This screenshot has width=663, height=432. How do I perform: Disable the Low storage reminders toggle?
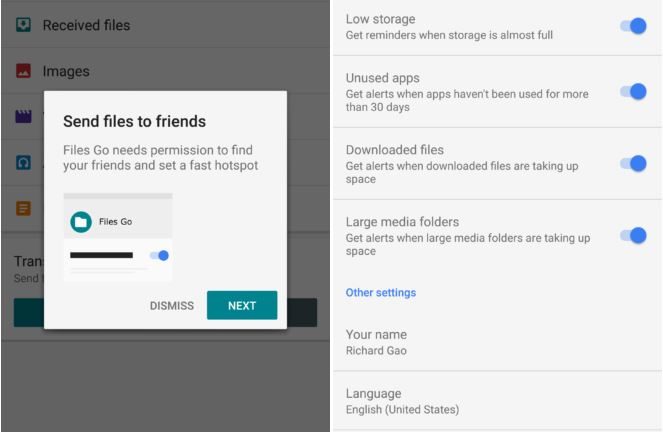click(x=633, y=26)
